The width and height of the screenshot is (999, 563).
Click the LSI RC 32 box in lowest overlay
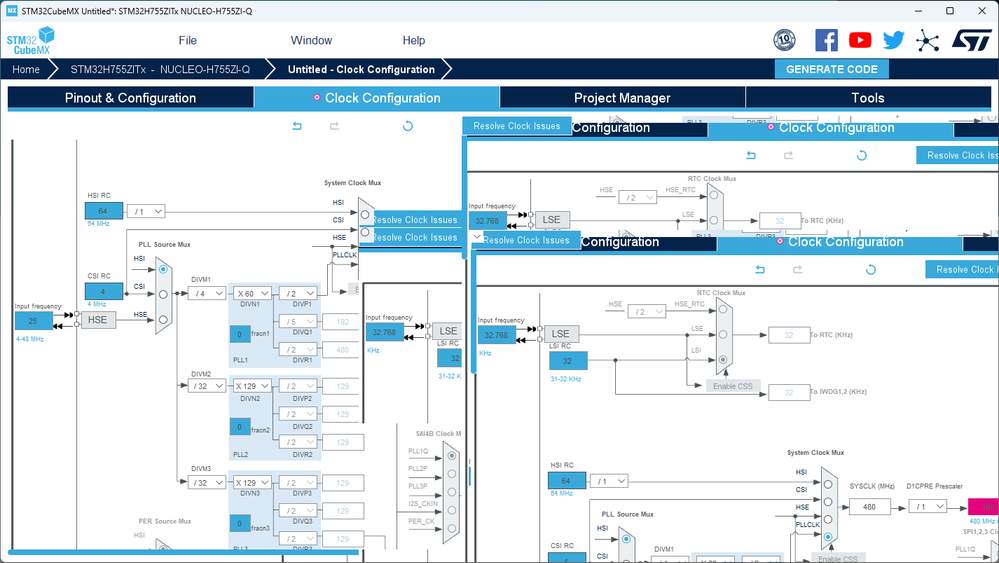coord(567,360)
